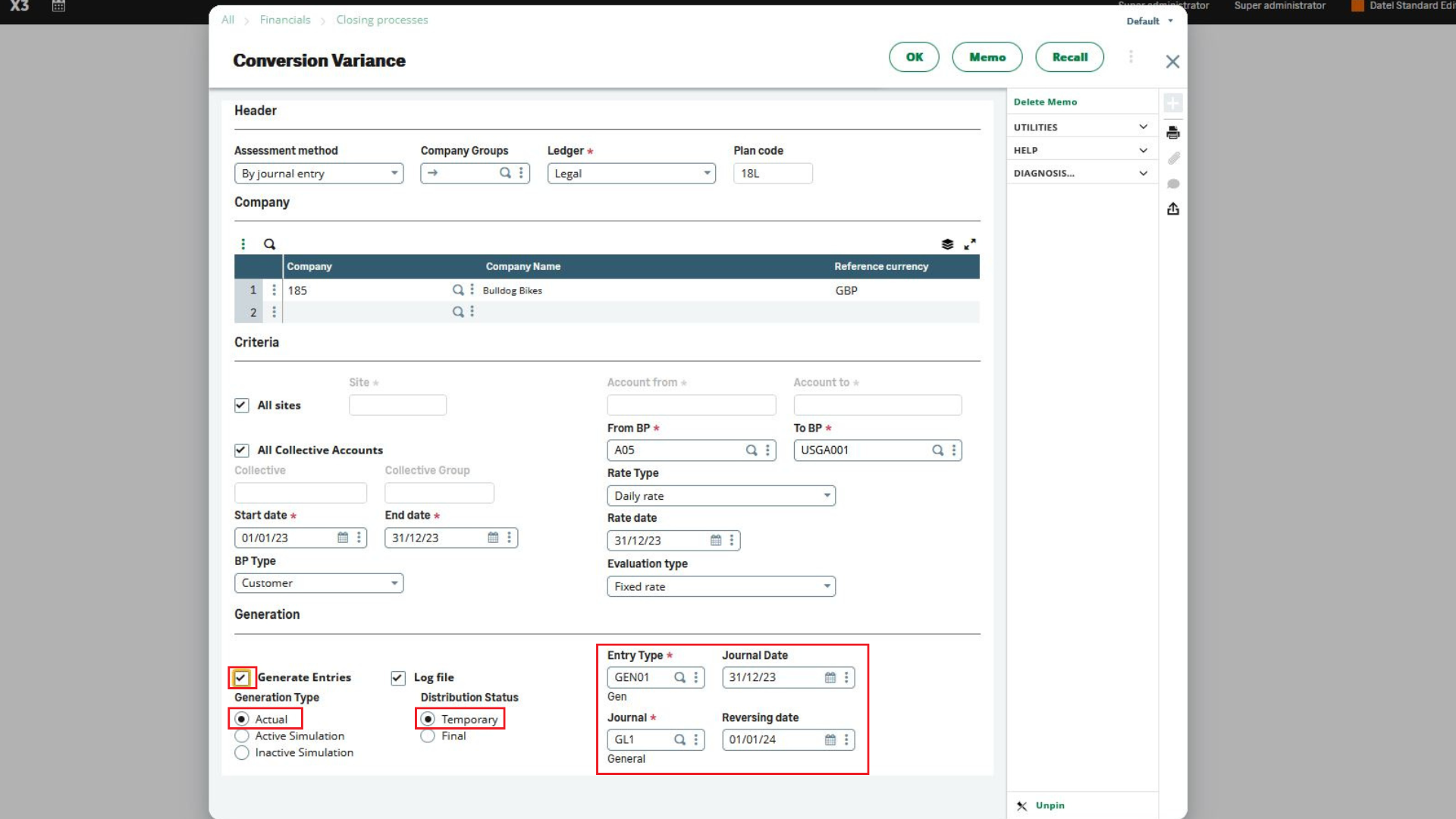
Task: Open the Default memo dropdown
Action: (1150, 21)
